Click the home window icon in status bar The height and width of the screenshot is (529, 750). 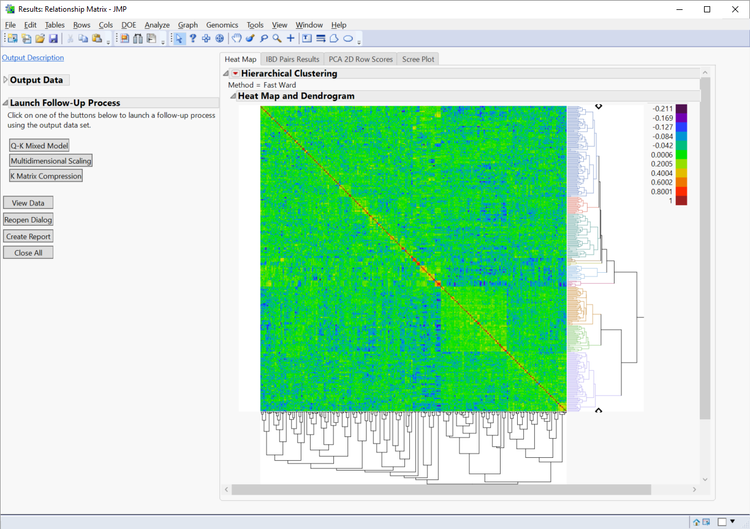point(696,522)
